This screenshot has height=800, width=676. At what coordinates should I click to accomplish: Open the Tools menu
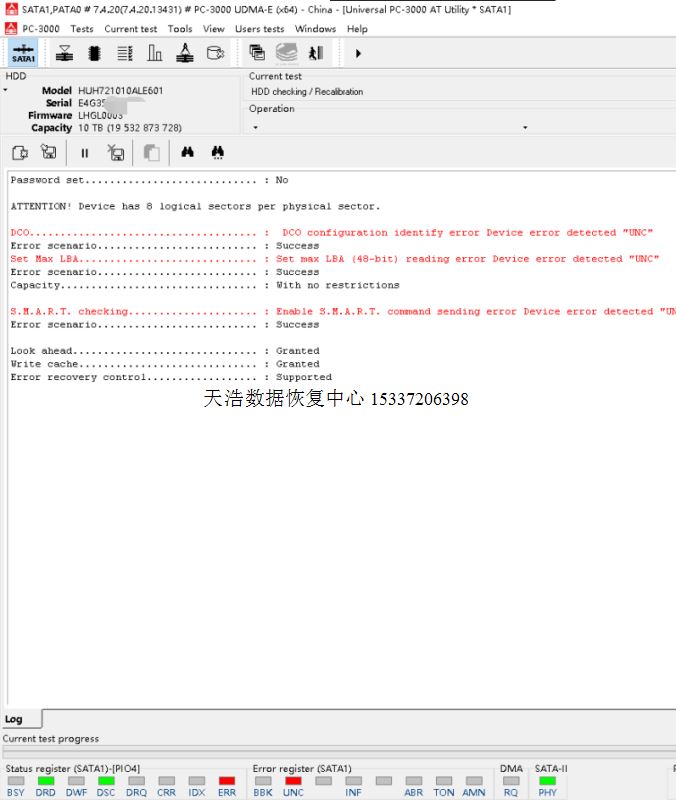click(180, 29)
